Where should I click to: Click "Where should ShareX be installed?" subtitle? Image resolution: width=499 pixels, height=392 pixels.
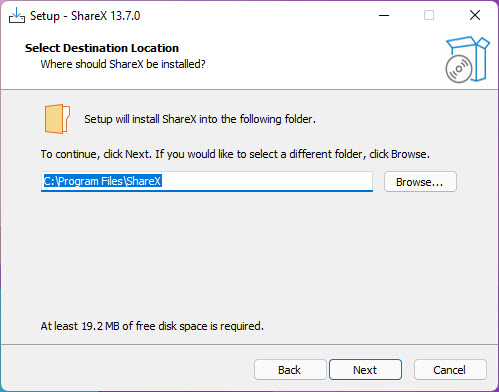click(123, 64)
